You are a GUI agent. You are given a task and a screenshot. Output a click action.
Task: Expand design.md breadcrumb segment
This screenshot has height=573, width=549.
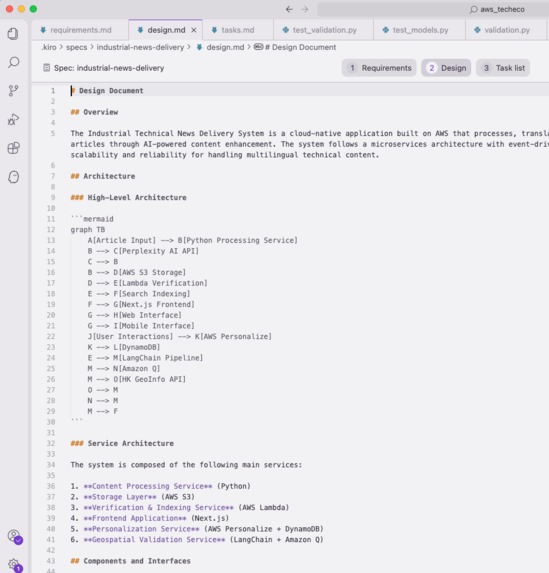(220, 47)
